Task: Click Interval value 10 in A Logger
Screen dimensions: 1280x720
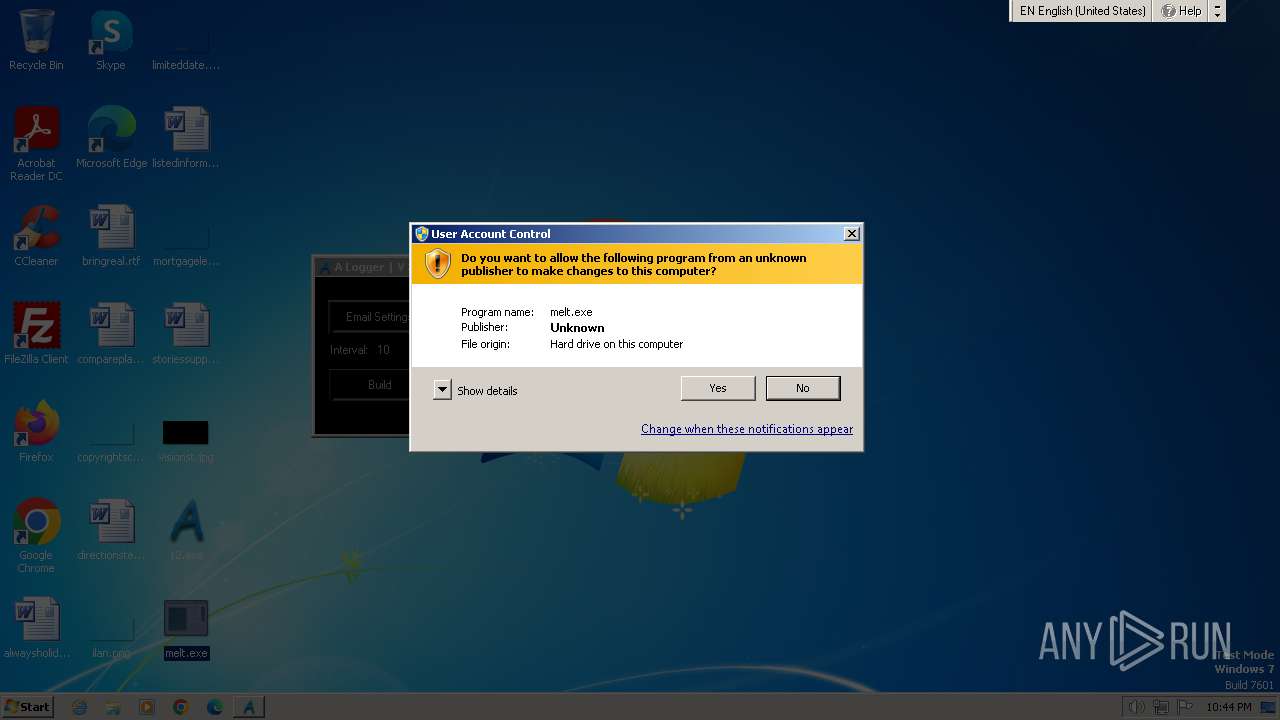Action: pyautogui.click(x=383, y=350)
